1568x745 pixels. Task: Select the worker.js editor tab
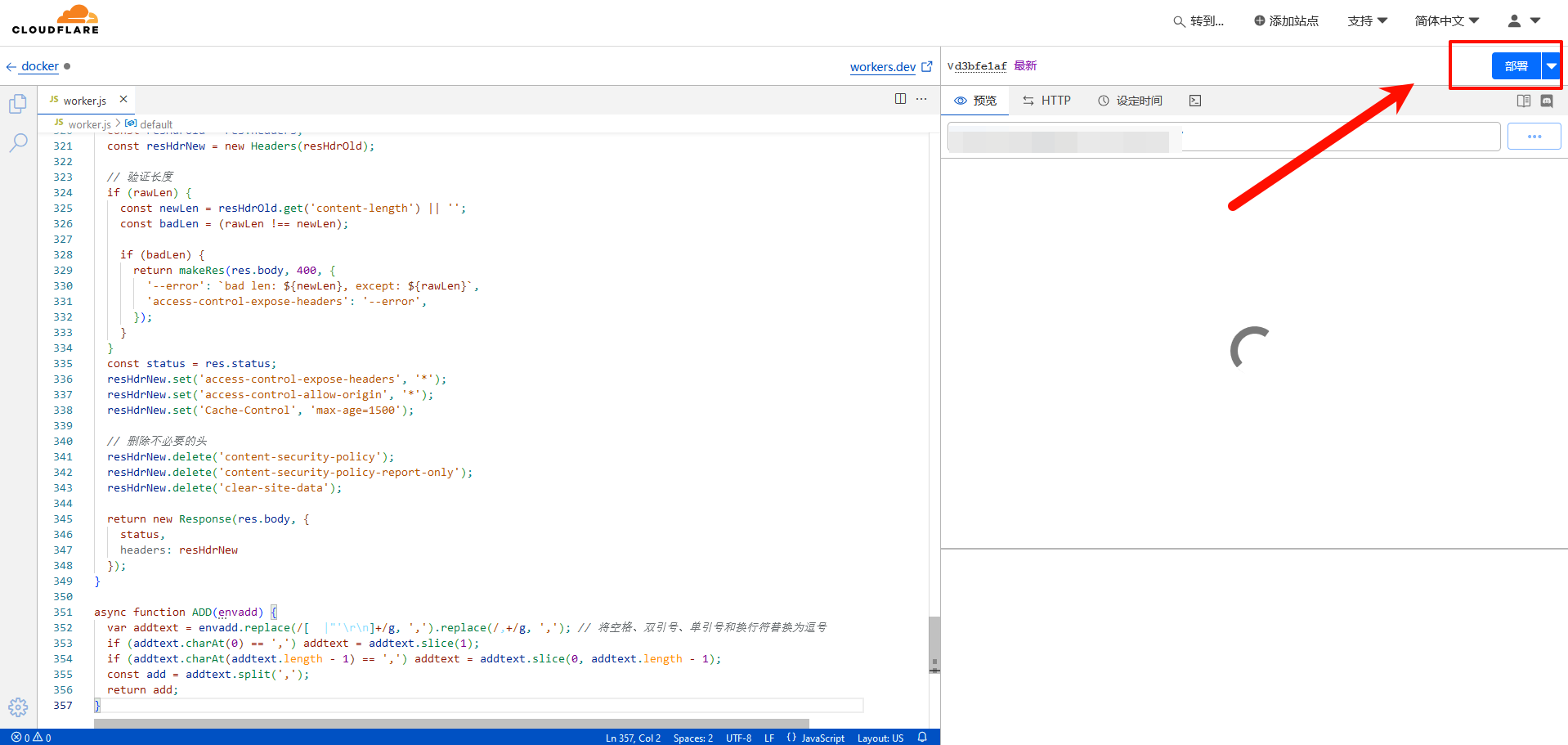tap(85, 101)
